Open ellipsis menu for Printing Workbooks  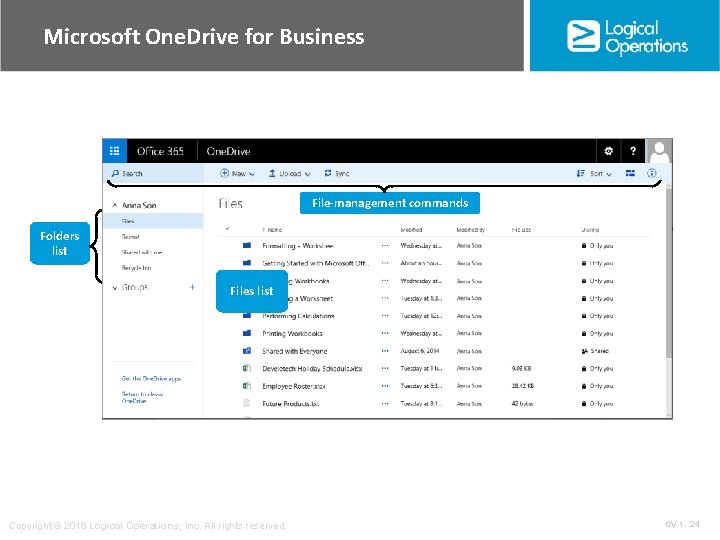coord(385,333)
